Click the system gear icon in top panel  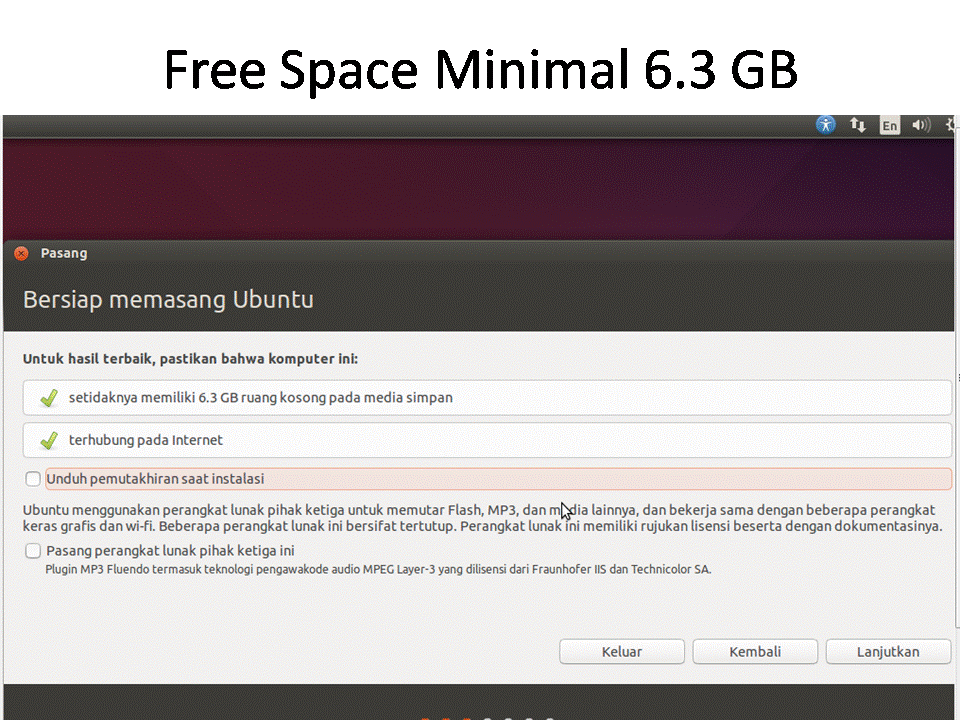951,125
